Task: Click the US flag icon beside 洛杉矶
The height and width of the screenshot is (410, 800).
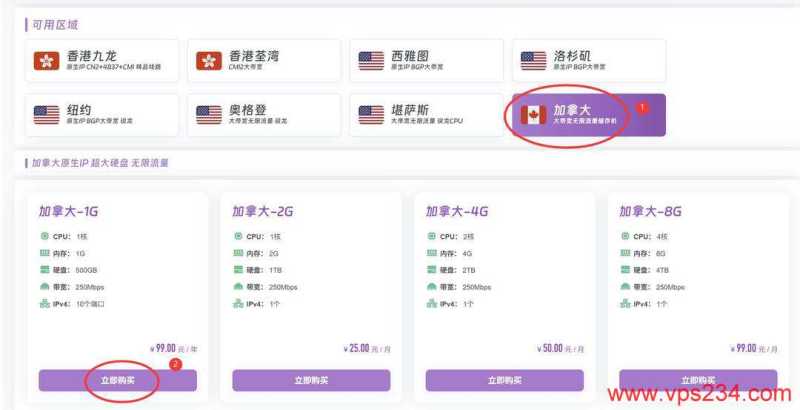Action: 533,61
